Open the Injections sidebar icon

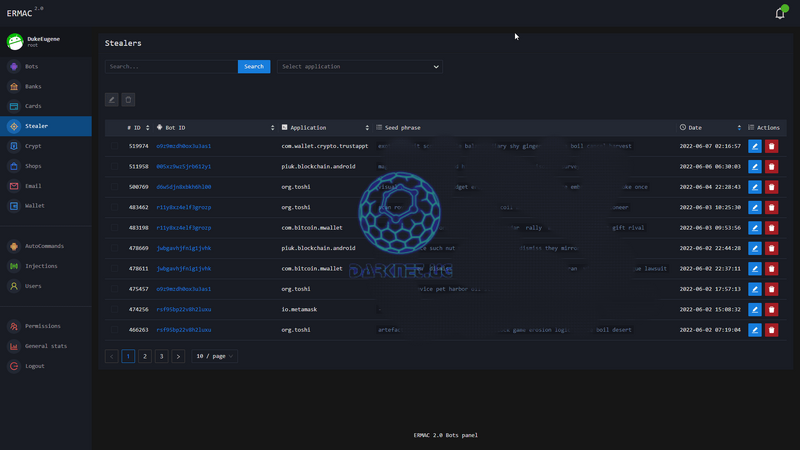click(x=14, y=266)
